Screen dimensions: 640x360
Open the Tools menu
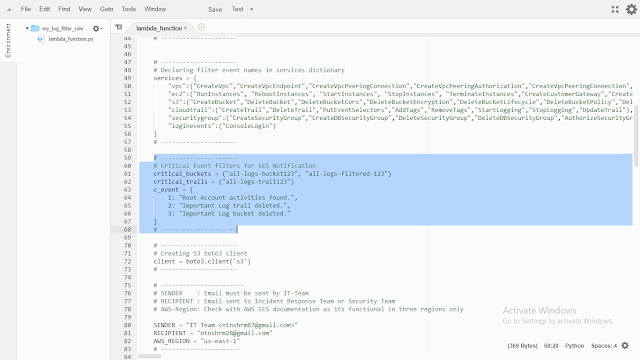129,9
